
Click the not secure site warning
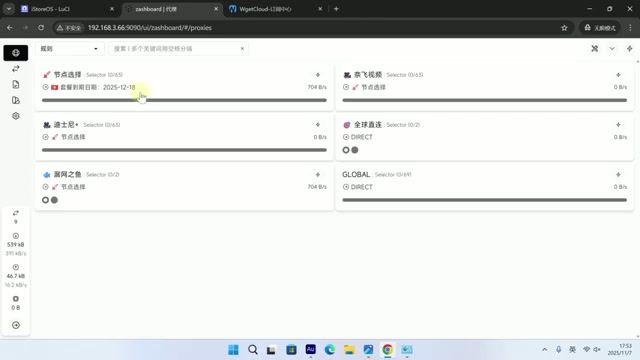(x=69, y=28)
